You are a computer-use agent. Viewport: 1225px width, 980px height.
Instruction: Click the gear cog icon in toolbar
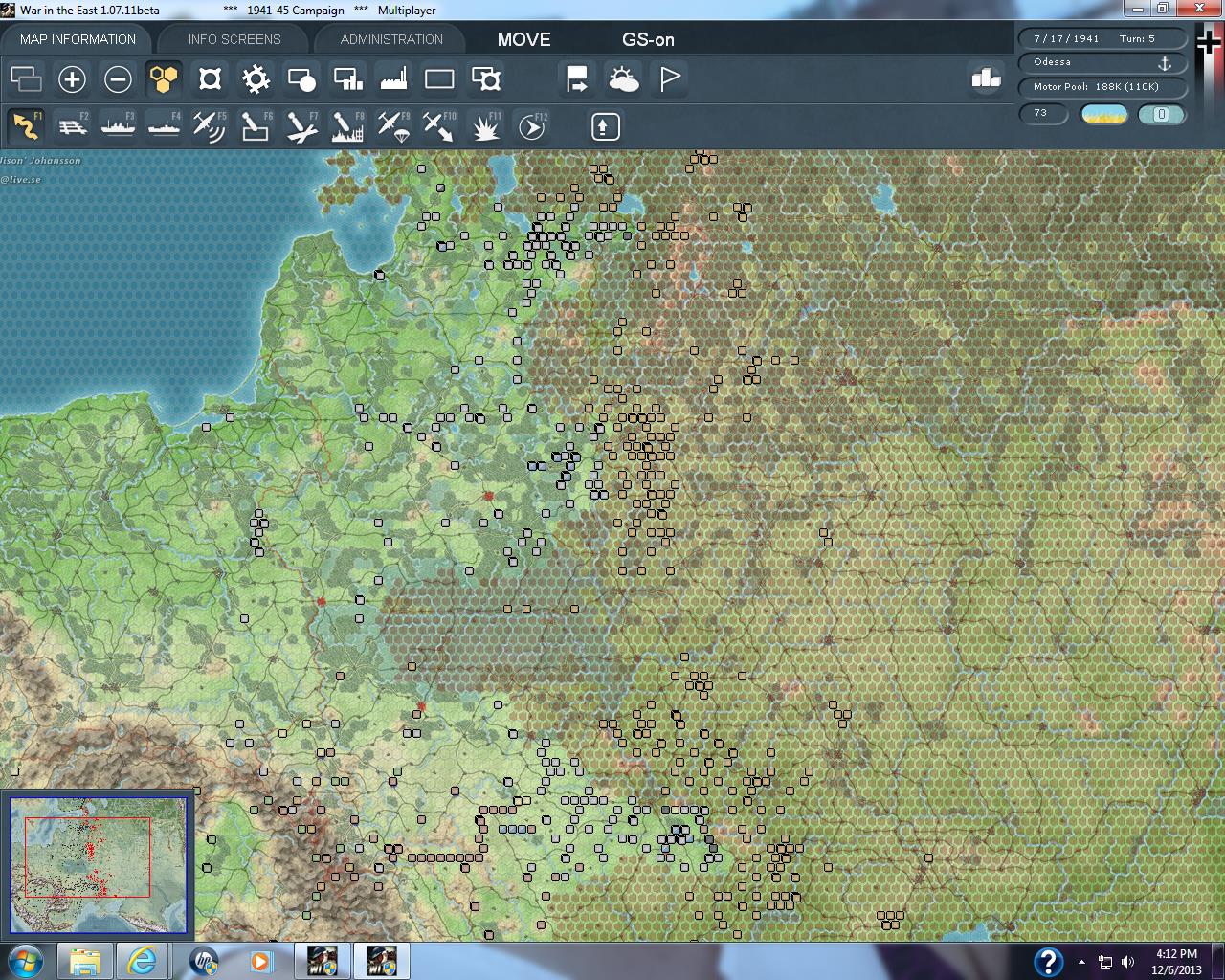click(x=256, y=78)
